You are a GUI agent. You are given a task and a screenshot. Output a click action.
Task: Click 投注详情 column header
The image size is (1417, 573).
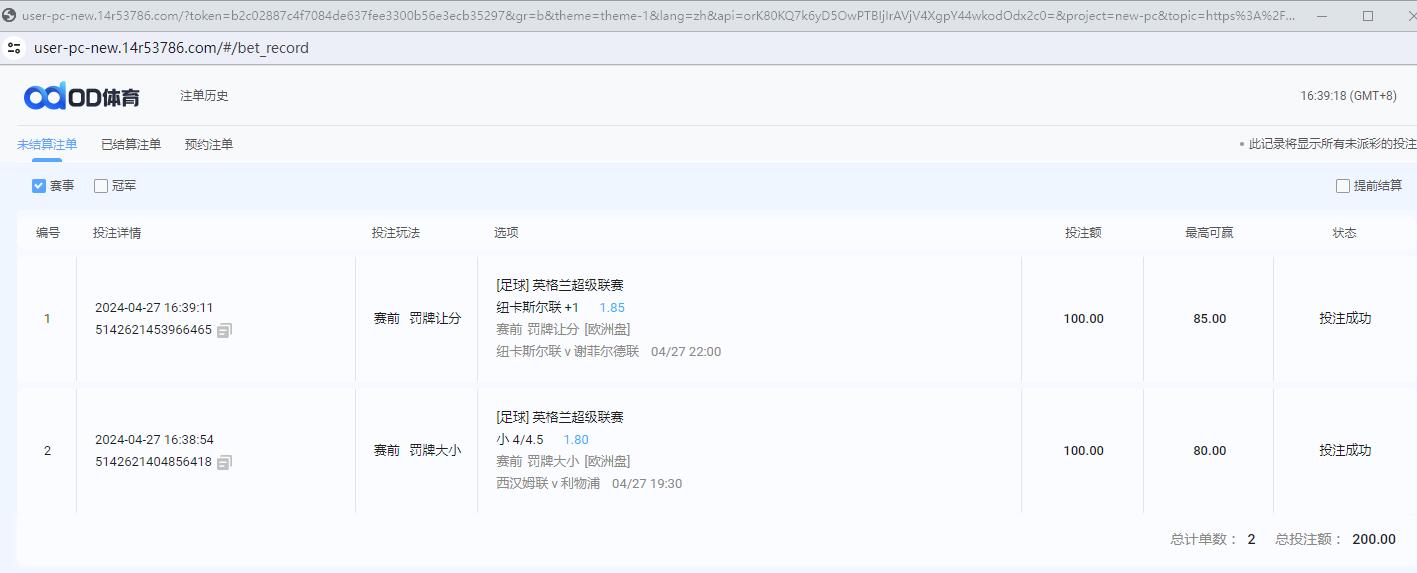coord(117,233)
